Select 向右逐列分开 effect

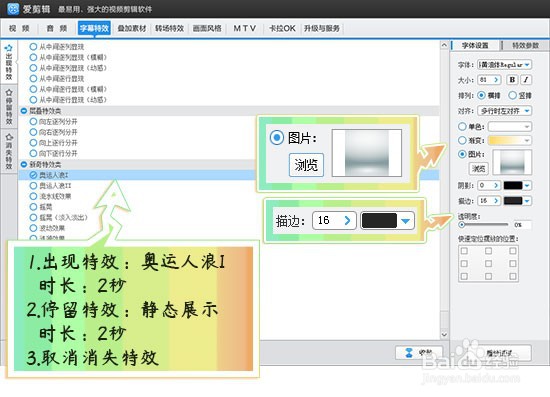(54, 132)
